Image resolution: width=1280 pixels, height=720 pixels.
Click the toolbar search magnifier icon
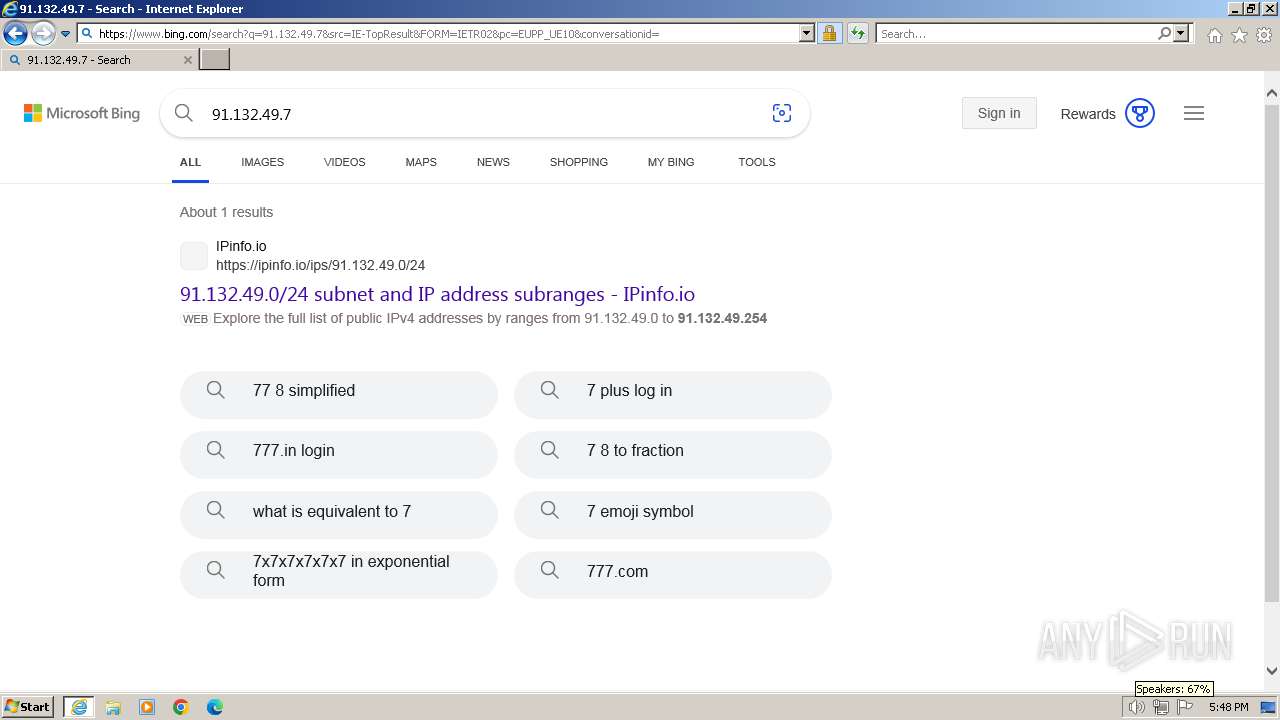(x=1164, y=34)
